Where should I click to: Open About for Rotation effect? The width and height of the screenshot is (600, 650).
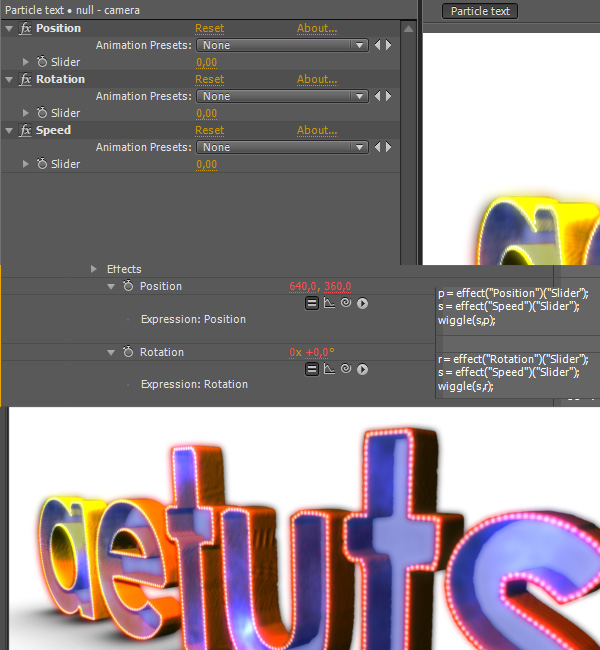(x=317, y=80)
